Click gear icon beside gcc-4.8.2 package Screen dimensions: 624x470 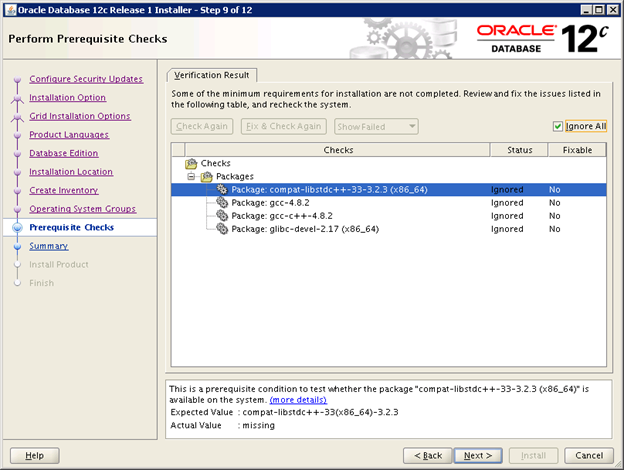222,203
